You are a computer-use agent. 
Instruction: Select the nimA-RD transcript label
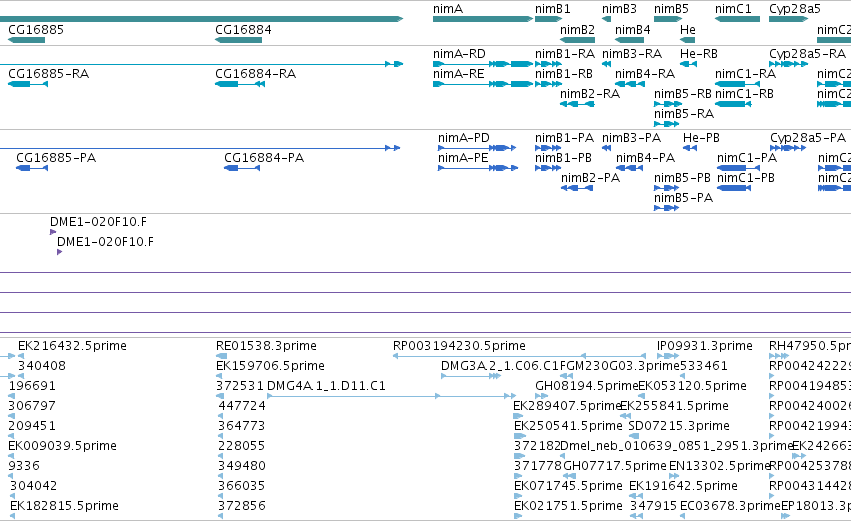(x=459, y=54)
